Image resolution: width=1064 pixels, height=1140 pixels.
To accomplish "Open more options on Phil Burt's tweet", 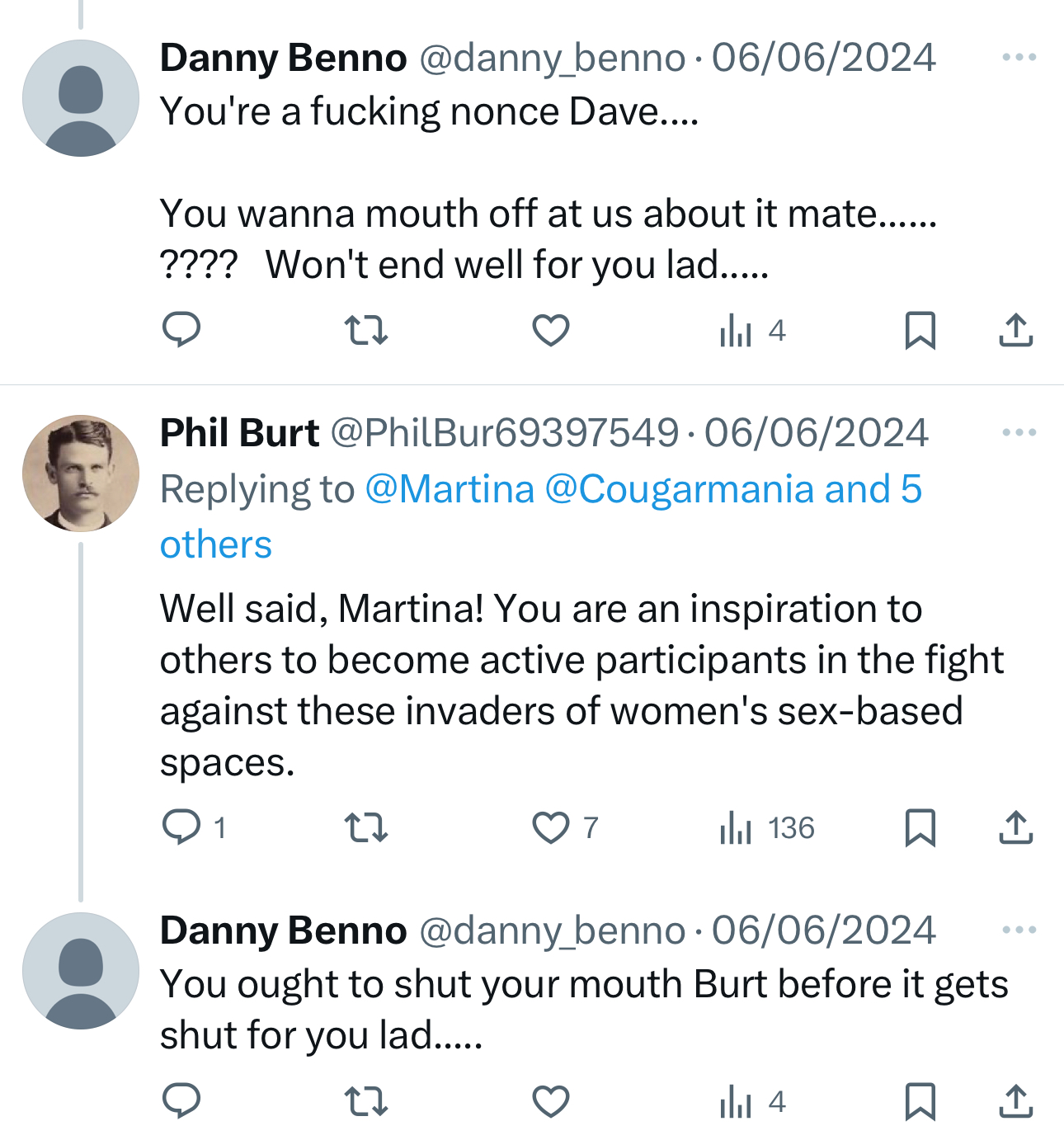I will click(x=1019, y=433).
